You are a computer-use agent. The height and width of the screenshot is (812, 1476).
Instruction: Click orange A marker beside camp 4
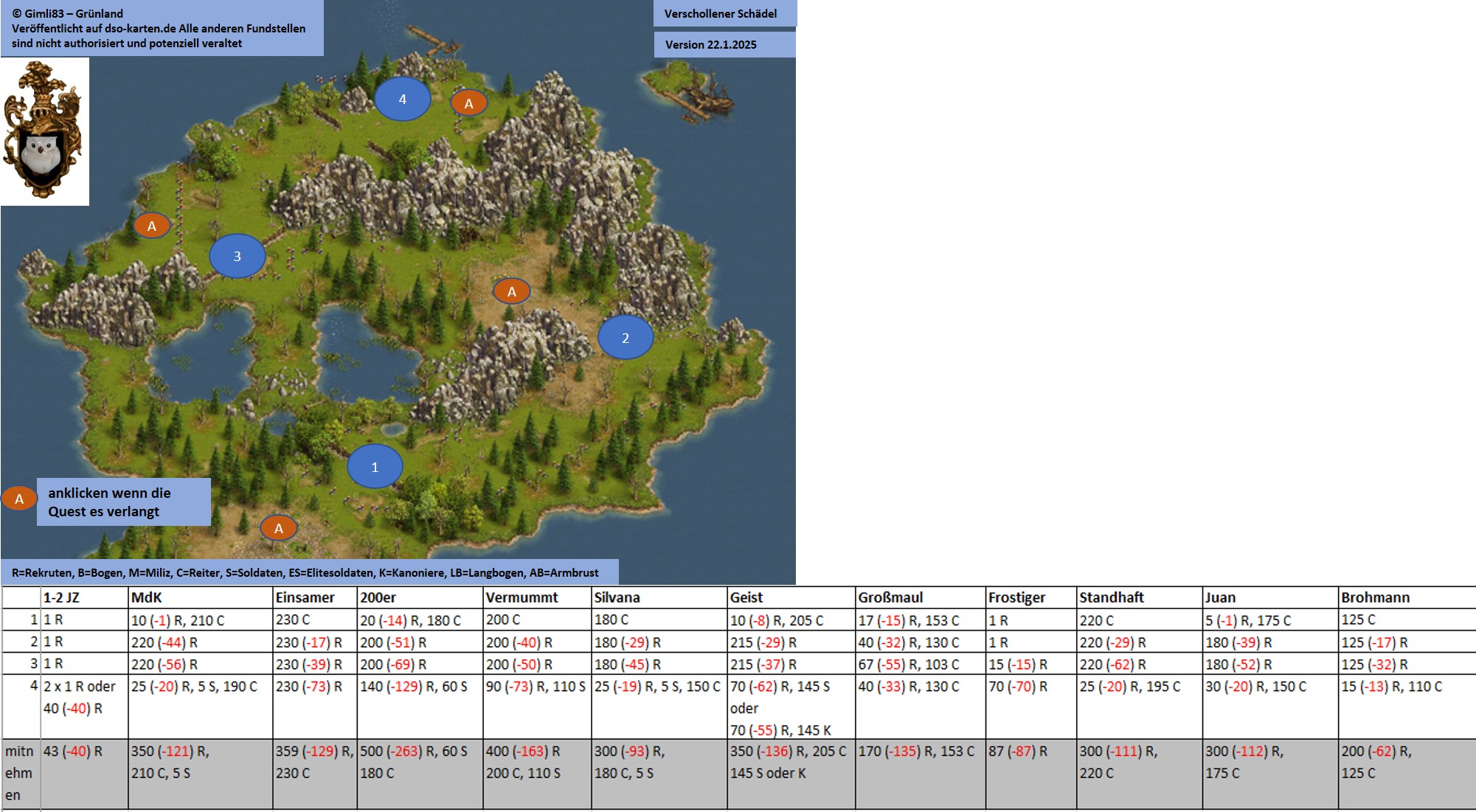click(x=468, y=104)
